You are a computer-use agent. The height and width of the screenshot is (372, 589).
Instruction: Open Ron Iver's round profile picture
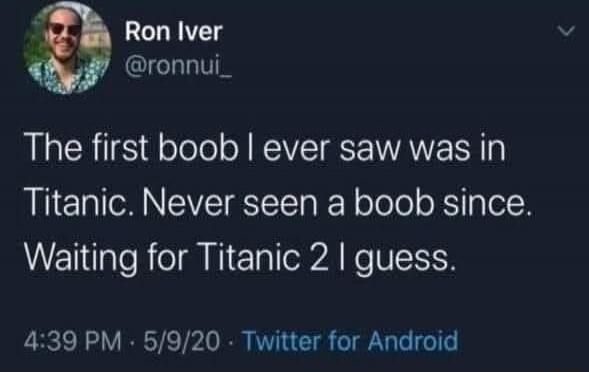coord(68,48)
